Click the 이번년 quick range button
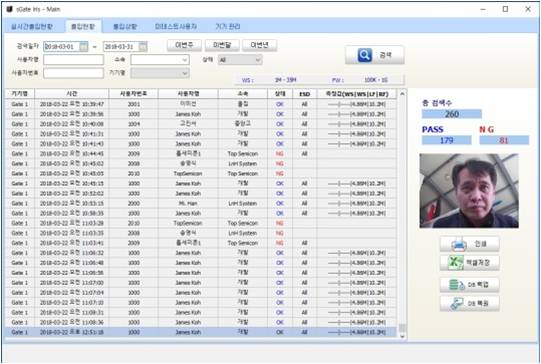This screenshot has width=541, height=364. [x=259, y=45]
